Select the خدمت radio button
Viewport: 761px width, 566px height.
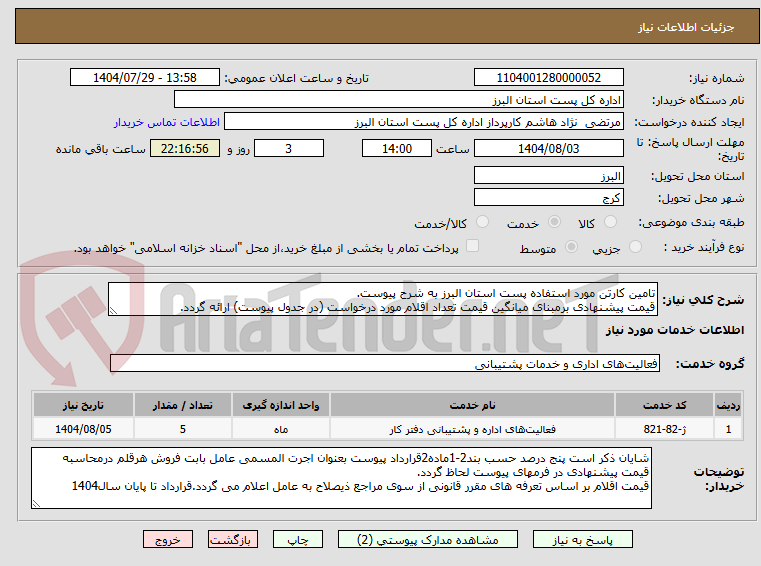coord(554,222)
